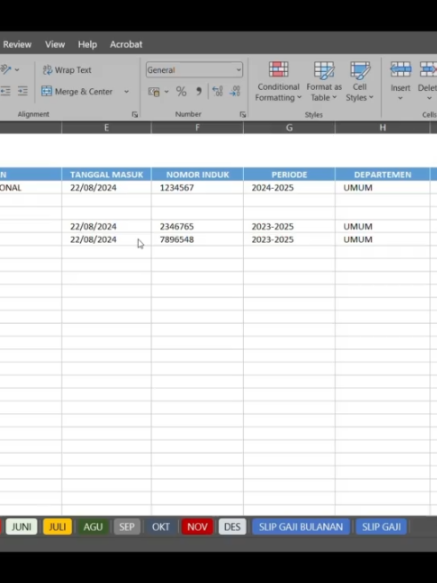The width and height of the screenshot is (437, 583).
Task: Go to the NOV sheet tab
Action: [x=197, y=527]
